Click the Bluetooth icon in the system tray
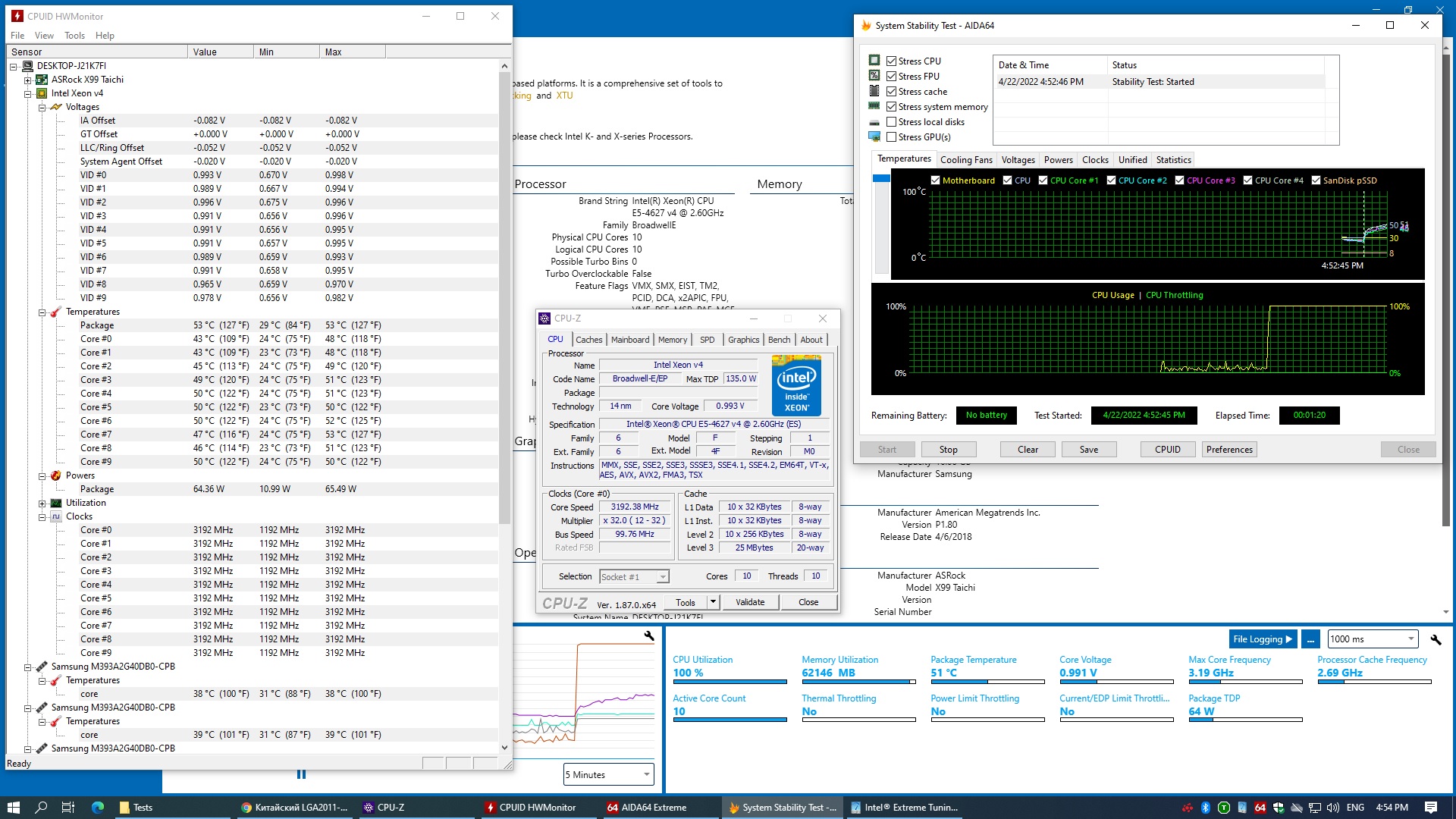 (1205, 808)
